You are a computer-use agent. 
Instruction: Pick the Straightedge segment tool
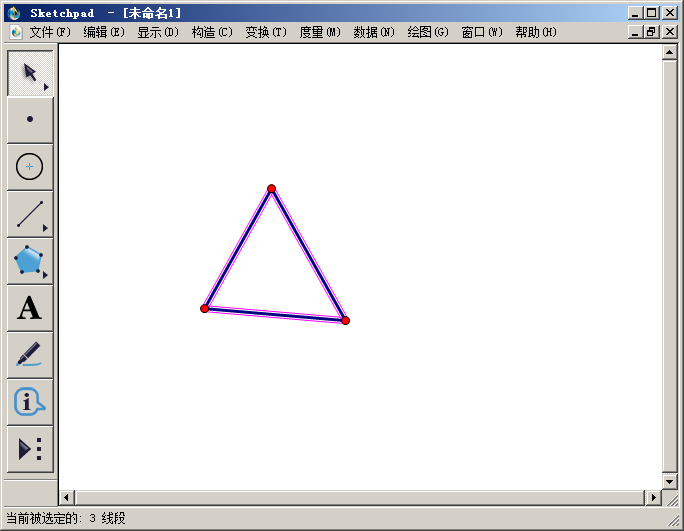tap(30, 213)
